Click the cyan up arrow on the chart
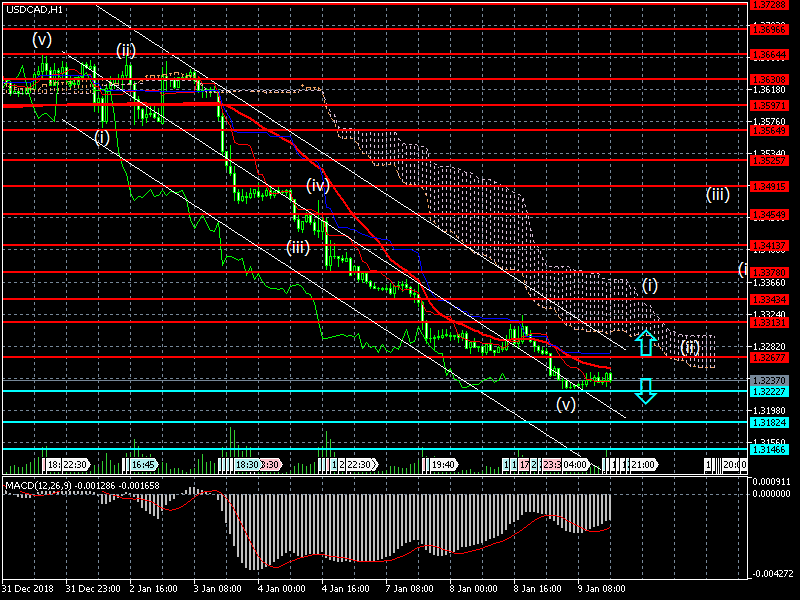This screenshot has height=600, width=800. [x=646, y=342]
